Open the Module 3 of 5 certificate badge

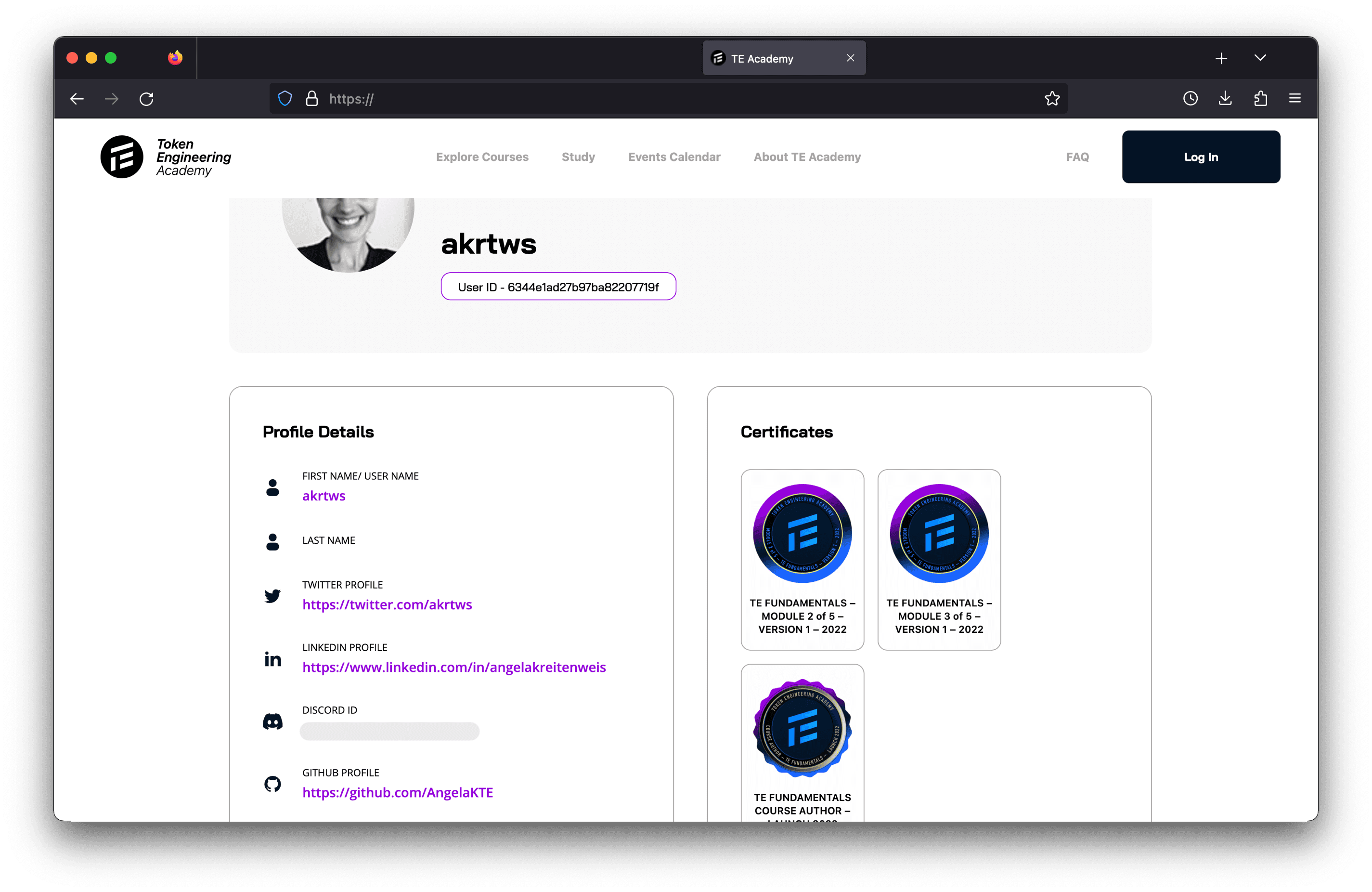coord(939,533)
